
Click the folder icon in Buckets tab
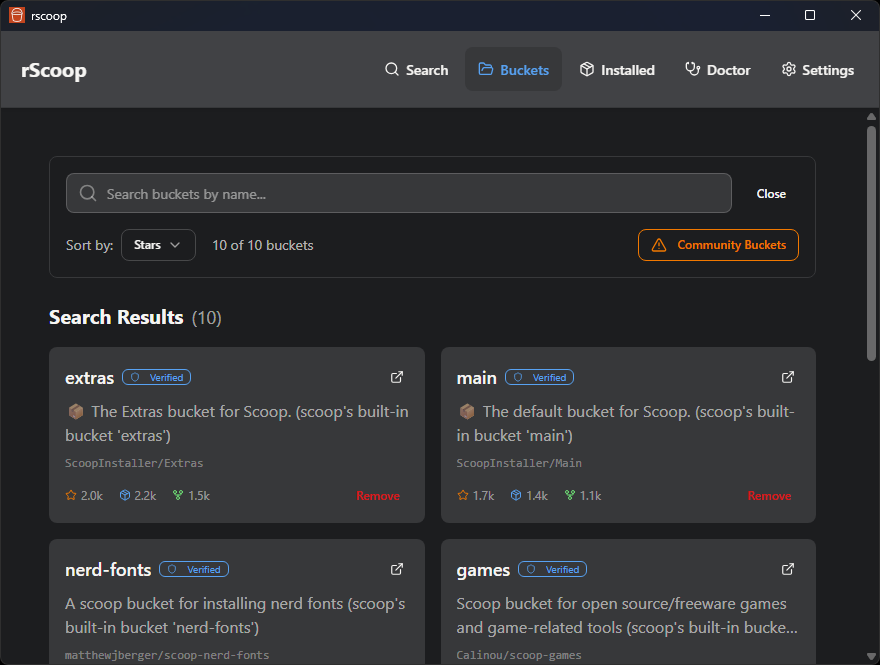485,69
